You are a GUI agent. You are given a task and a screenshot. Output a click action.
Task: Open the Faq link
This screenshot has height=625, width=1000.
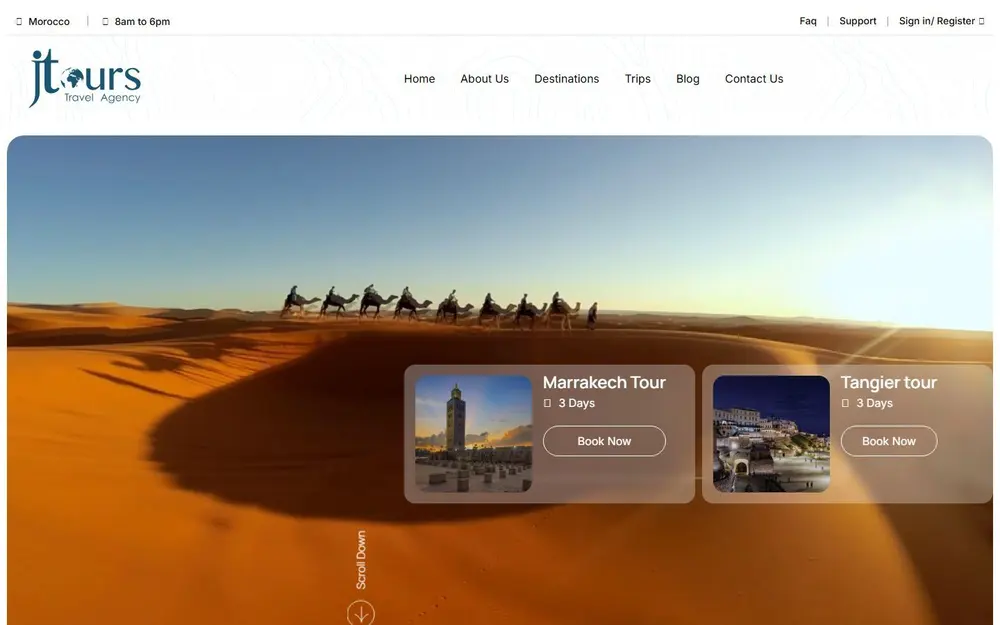coord(807,21)
